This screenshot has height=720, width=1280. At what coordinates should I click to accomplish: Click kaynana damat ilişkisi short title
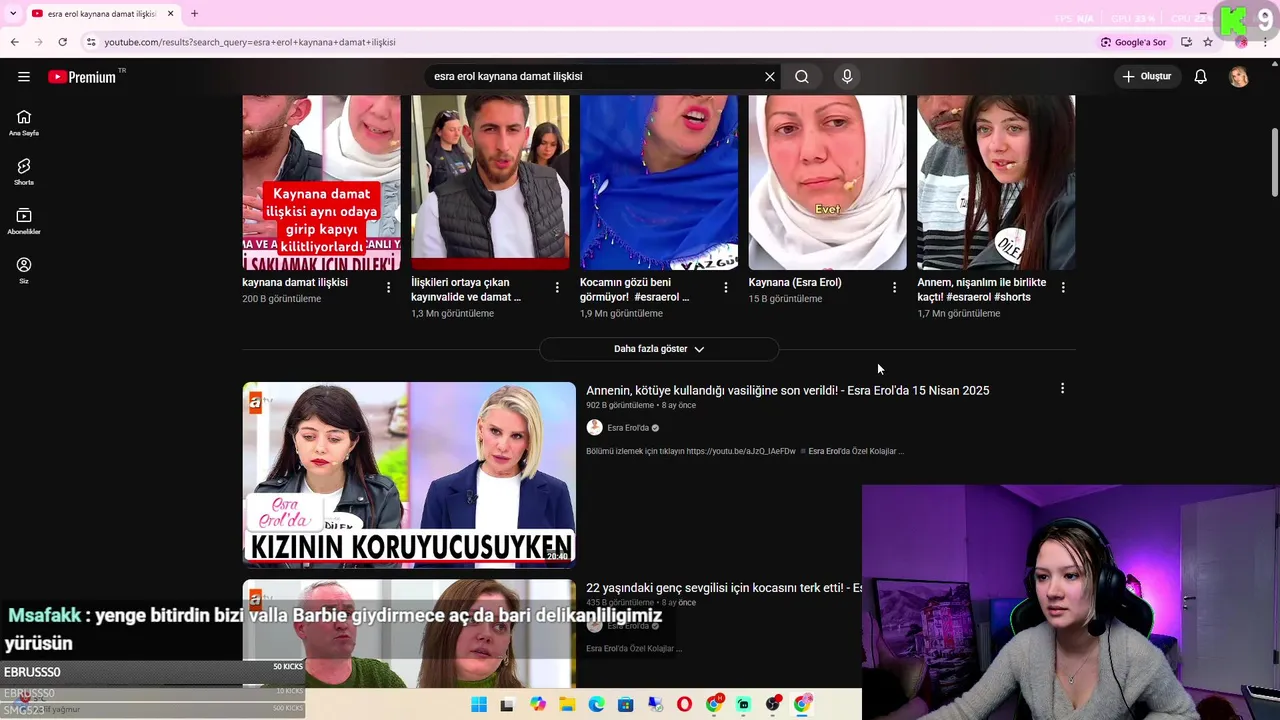pyautogui.click(x=295, y=283)
